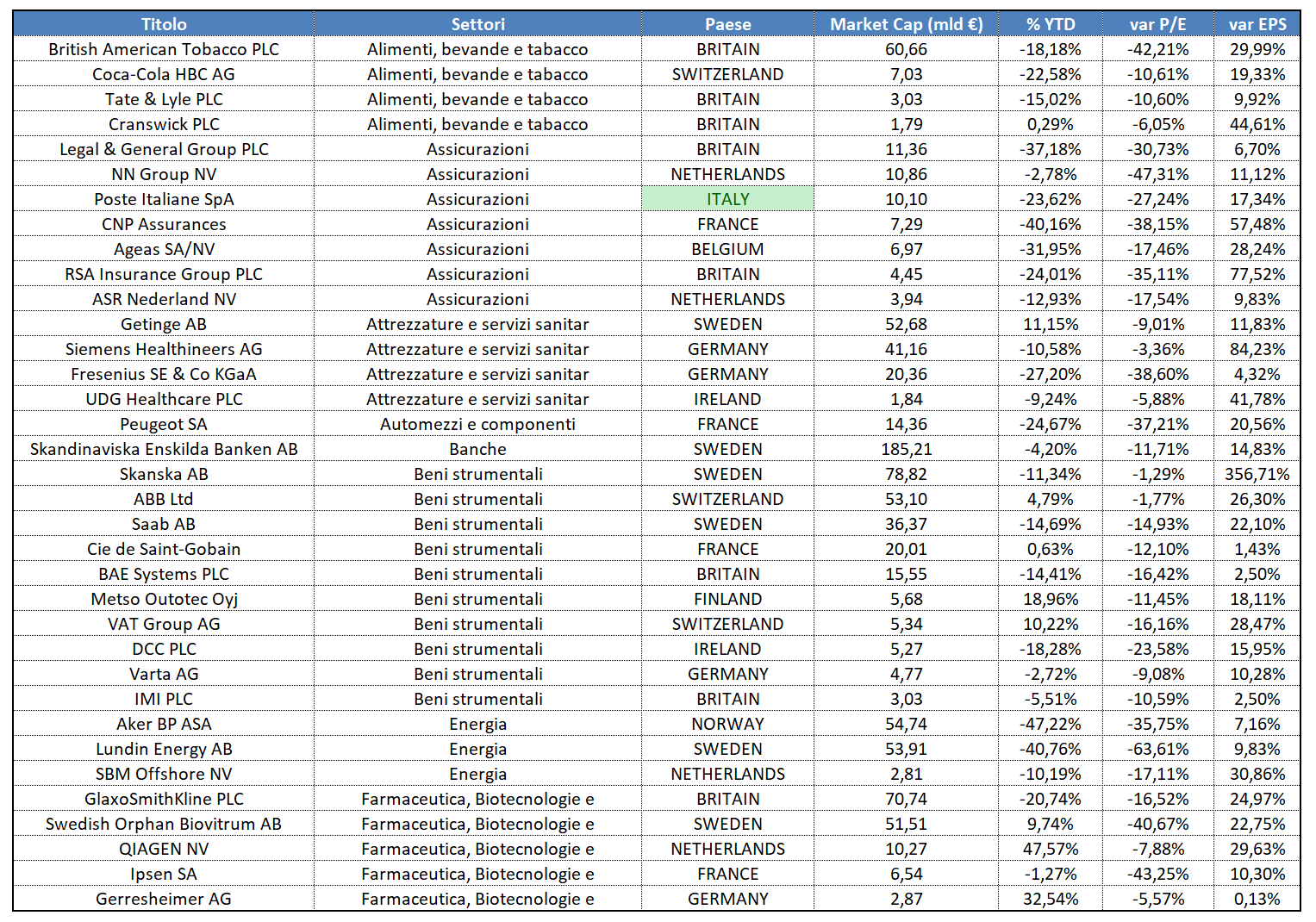Image resolution: width=1316 pixels, height=922 pixels.
Task: Select the Swedish Orphan Biovitrum AB cell
Action: click(164, 824)
